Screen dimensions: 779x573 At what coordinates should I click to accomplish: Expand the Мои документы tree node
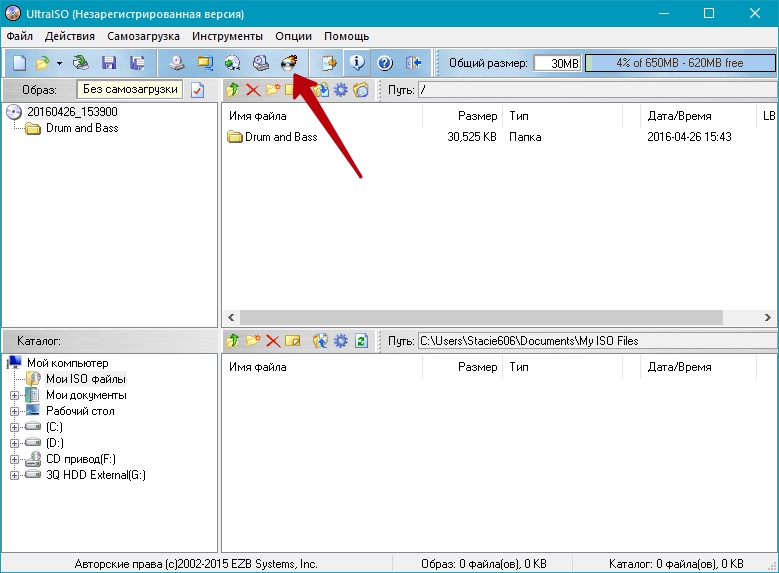(15, 395)
